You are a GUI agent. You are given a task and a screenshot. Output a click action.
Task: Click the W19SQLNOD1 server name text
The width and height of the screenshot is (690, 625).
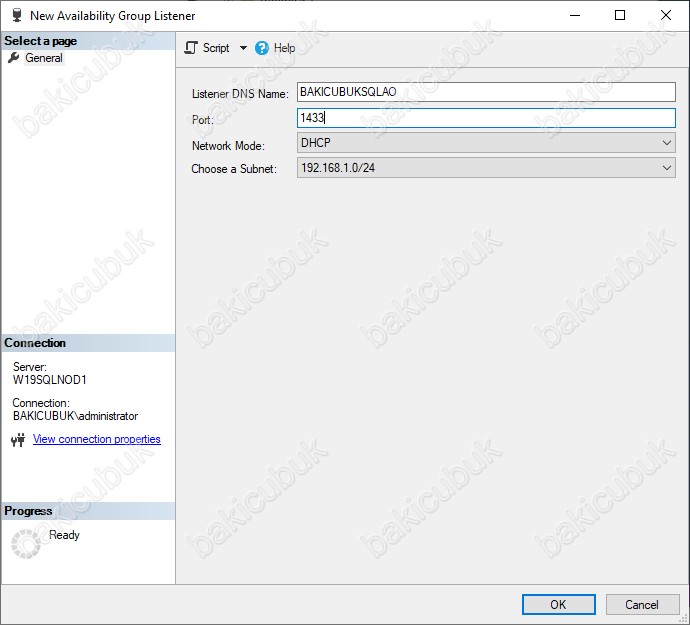[x=50, y=380]
